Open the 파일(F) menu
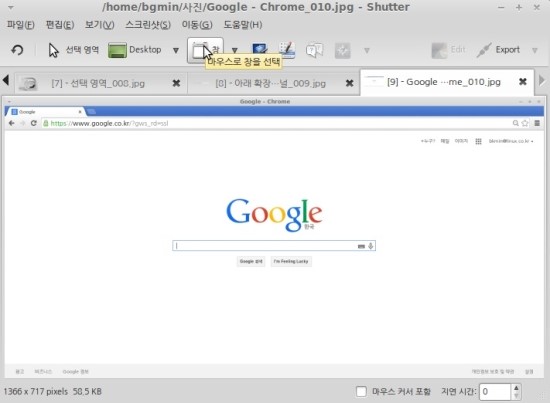Image resolution: width=550 pixels, height=403 pixels. coord(20,25)
